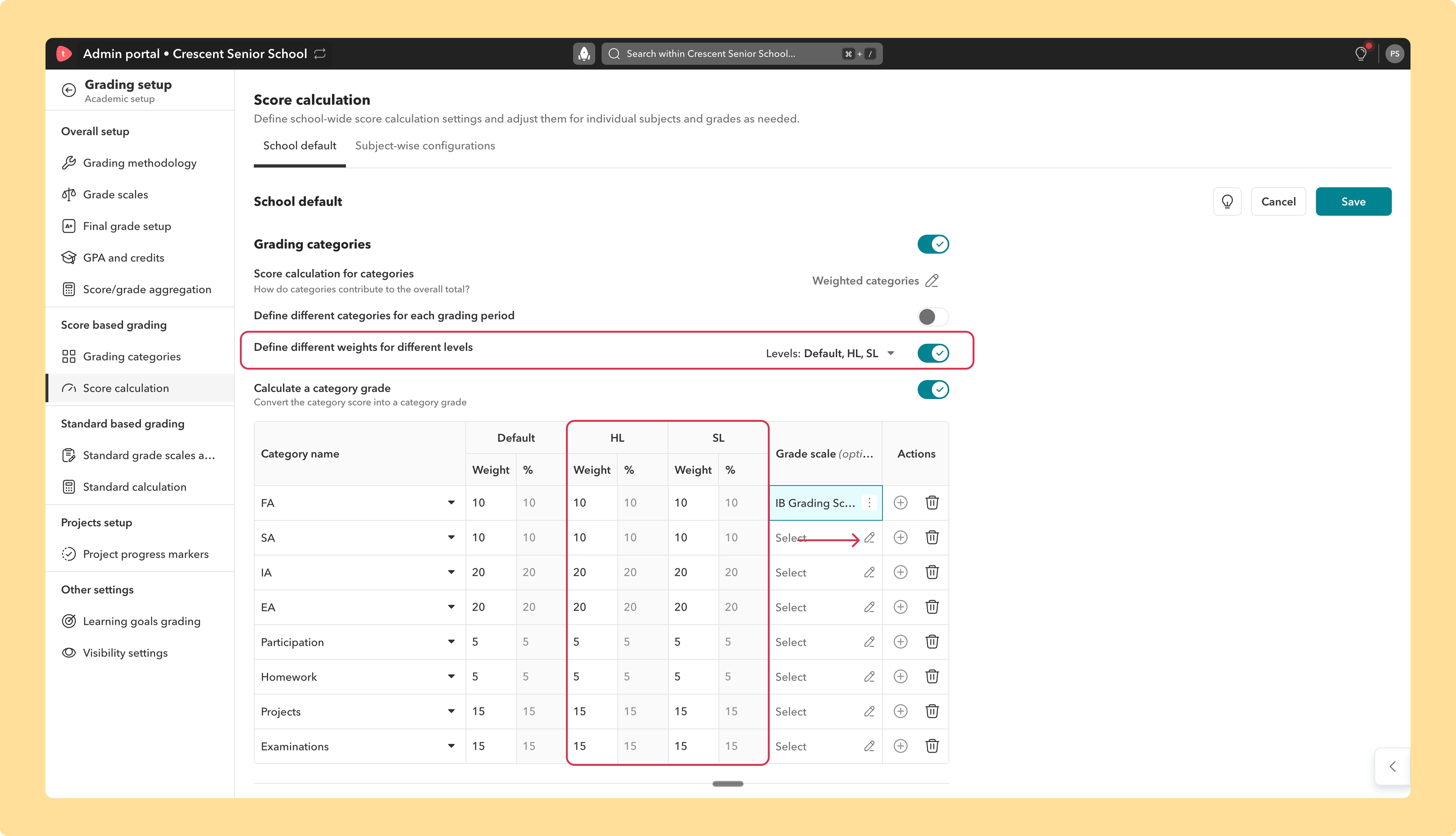
Task: Click pencil icon in IA grade scale
Action: (x=869, y=572)
